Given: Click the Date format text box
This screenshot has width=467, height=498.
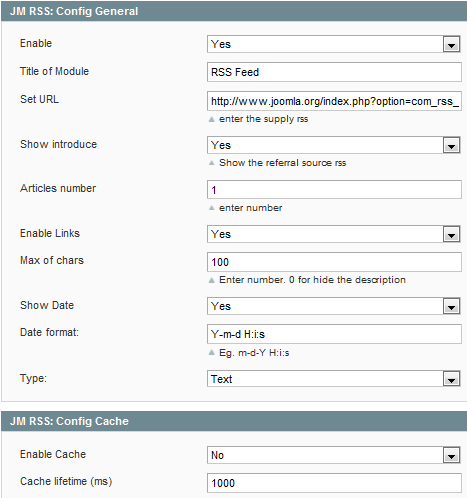Looking at the screenshot, I should [334, 334].
